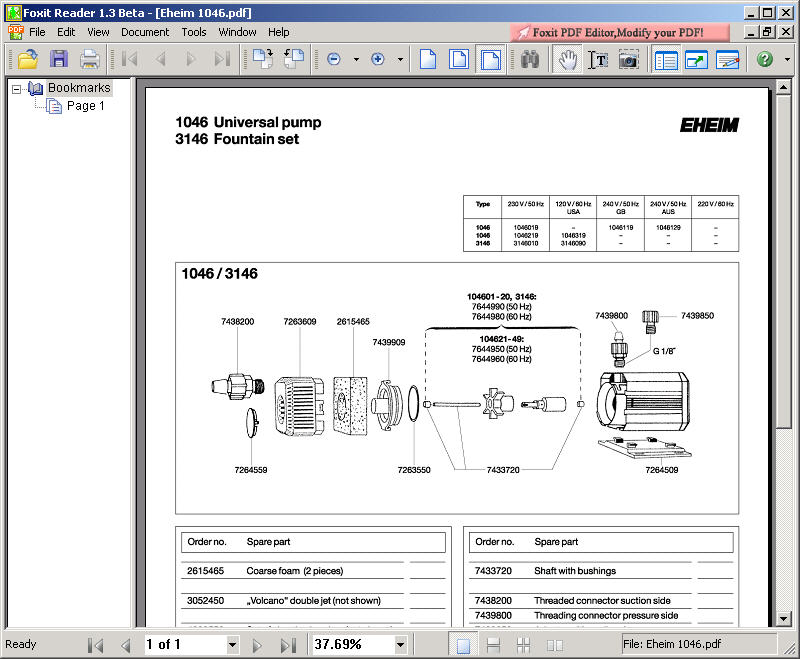Open the page number dropdown

pos(232,645)
